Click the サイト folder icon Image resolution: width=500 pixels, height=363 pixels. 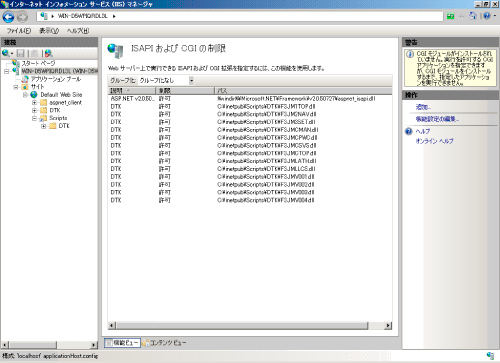(25, 87)
